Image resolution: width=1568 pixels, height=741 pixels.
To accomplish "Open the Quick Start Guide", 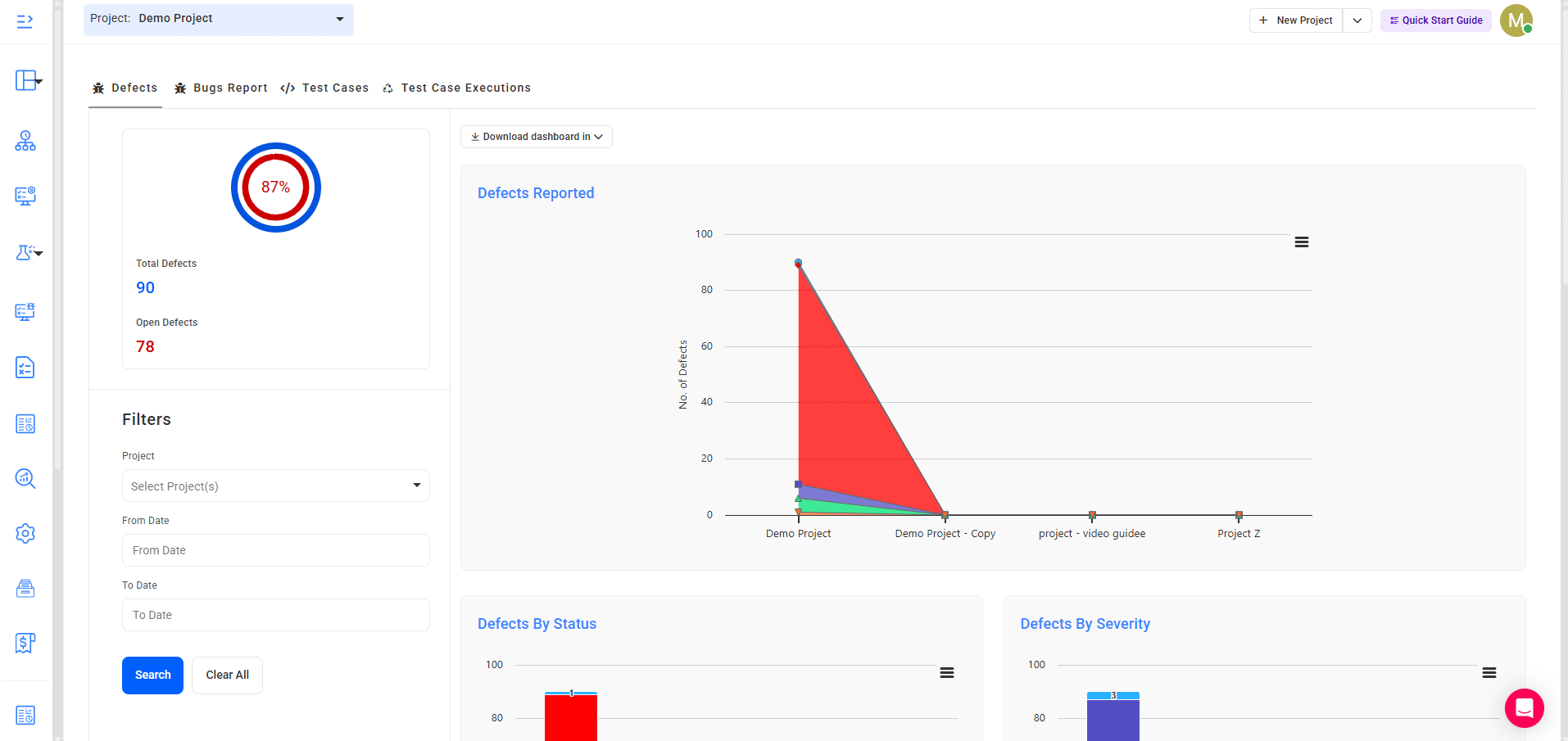I will click(x=1436, y=20).
